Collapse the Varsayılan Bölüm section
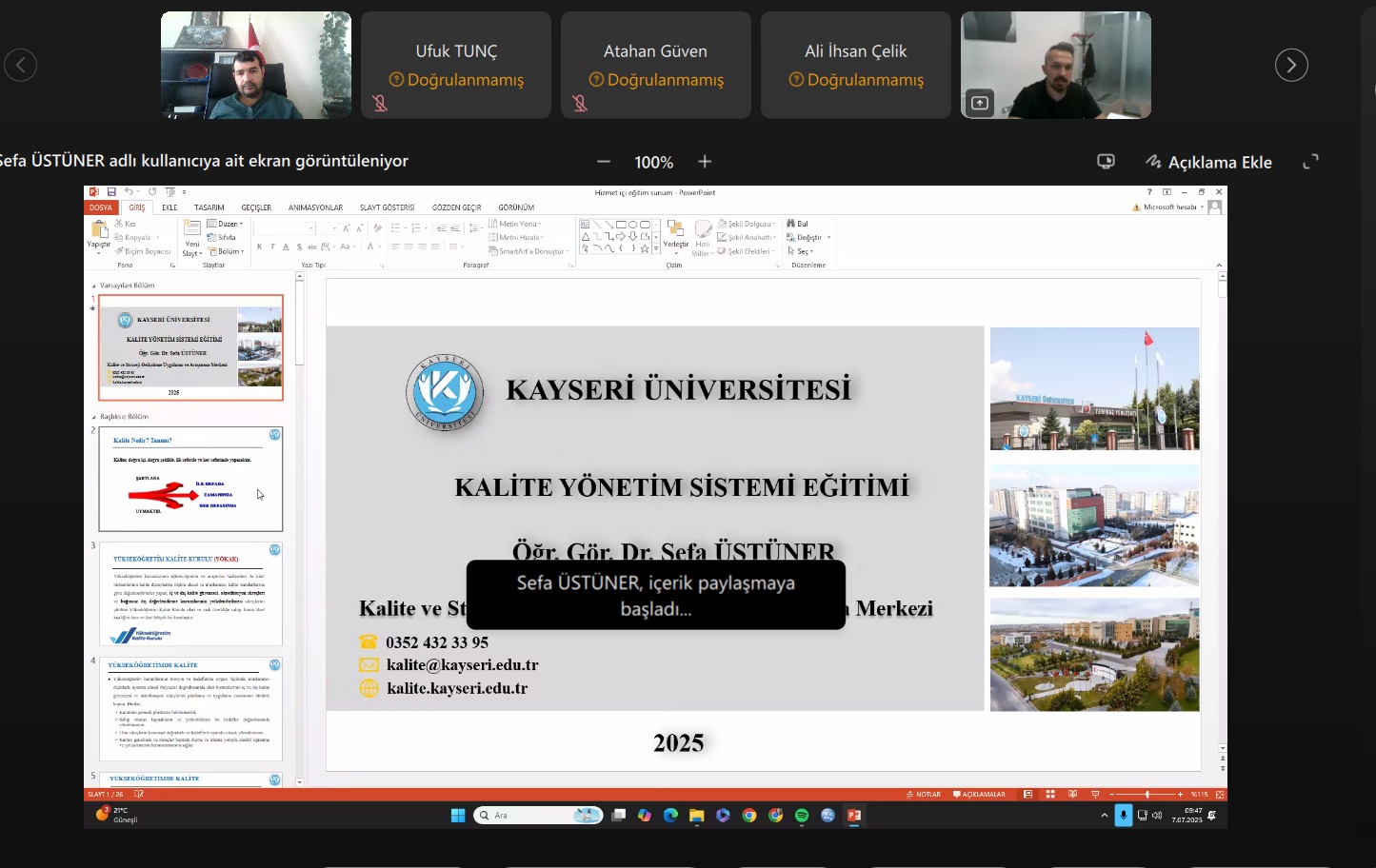This screenshot has width=1376, height=868. pyautogui.click(x=93, y=286)
